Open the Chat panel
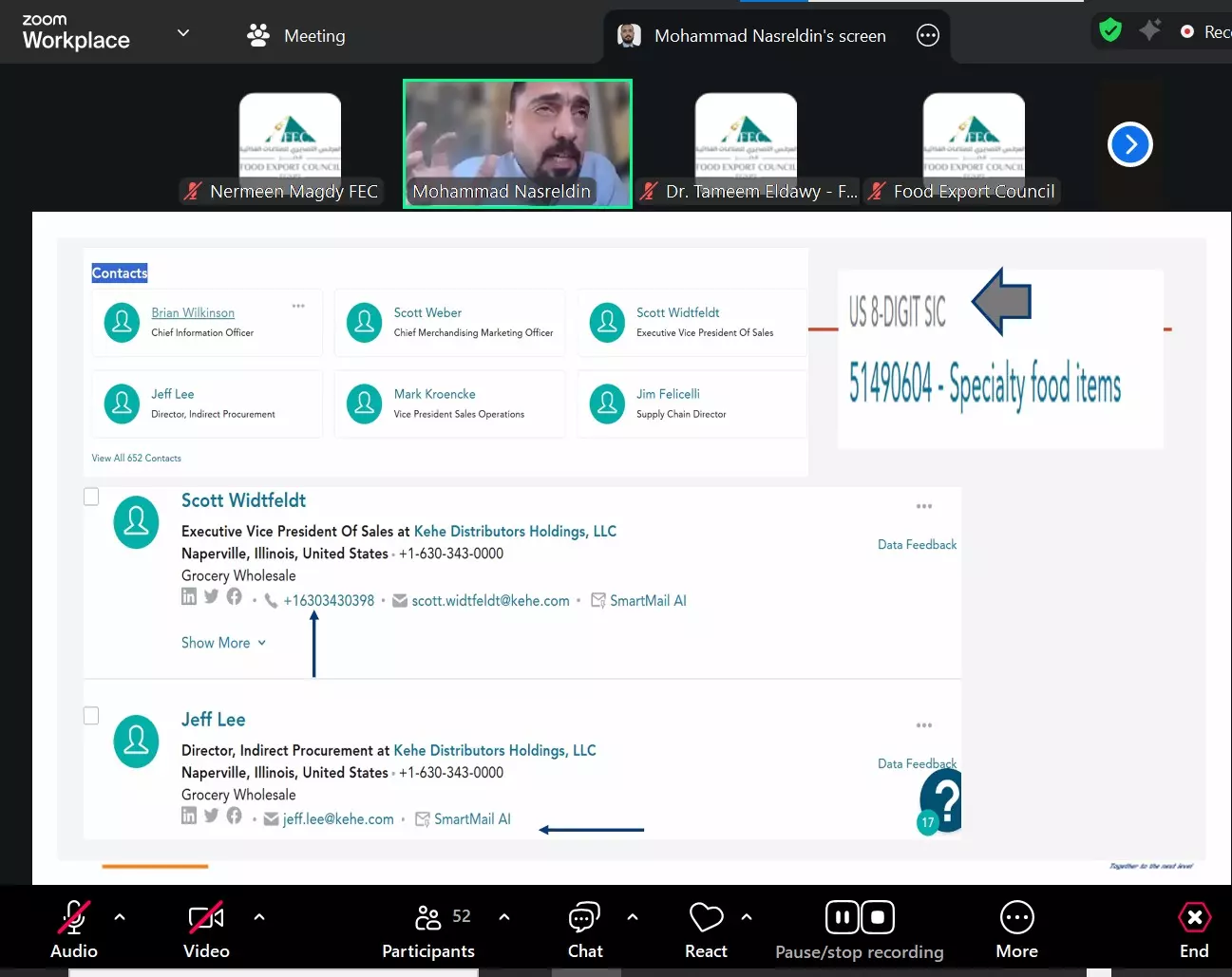The height and width of the screenshot is (977, 1232). 584,930
